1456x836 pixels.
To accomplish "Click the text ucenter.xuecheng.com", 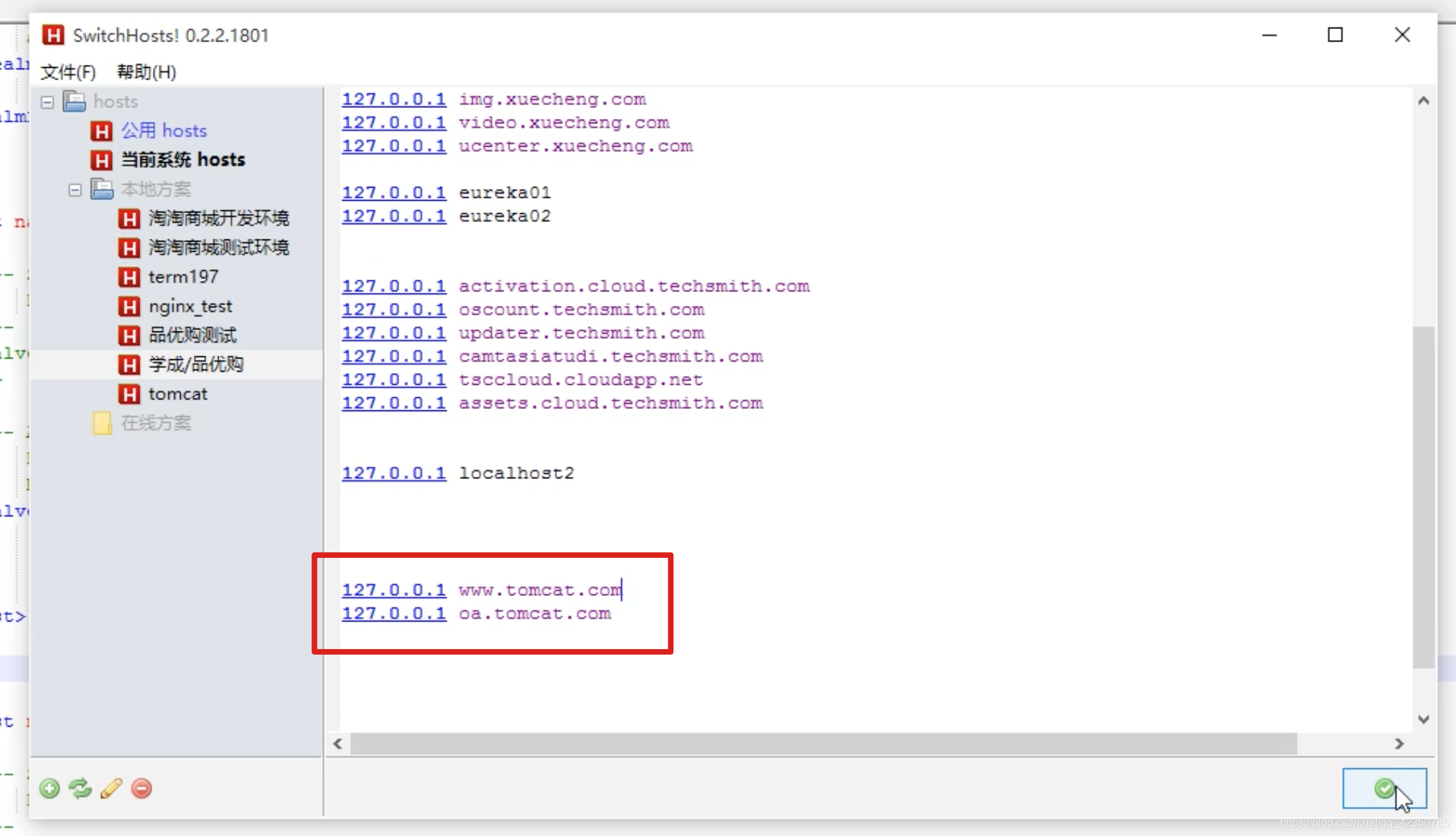I will click(576, 147).
